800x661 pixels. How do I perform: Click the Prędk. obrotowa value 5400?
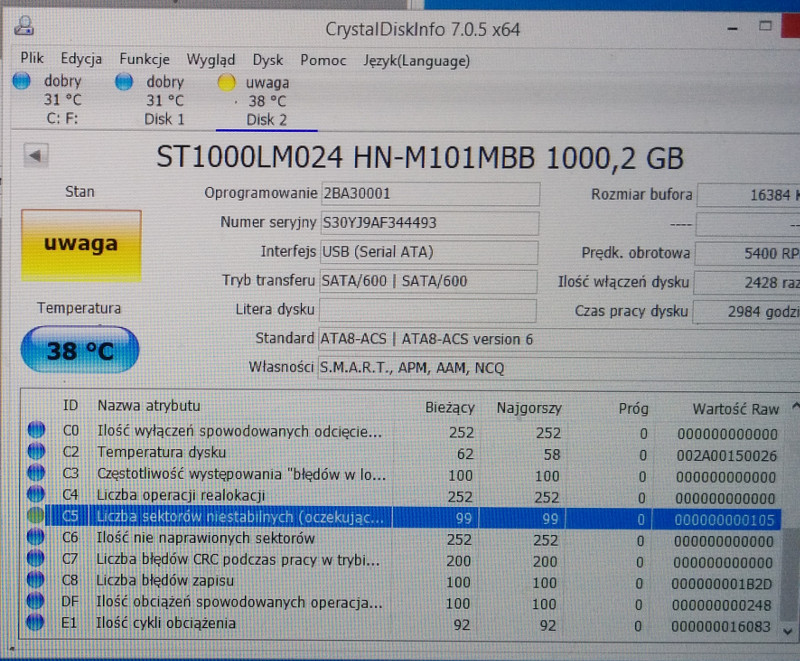(x=747, y=253)
